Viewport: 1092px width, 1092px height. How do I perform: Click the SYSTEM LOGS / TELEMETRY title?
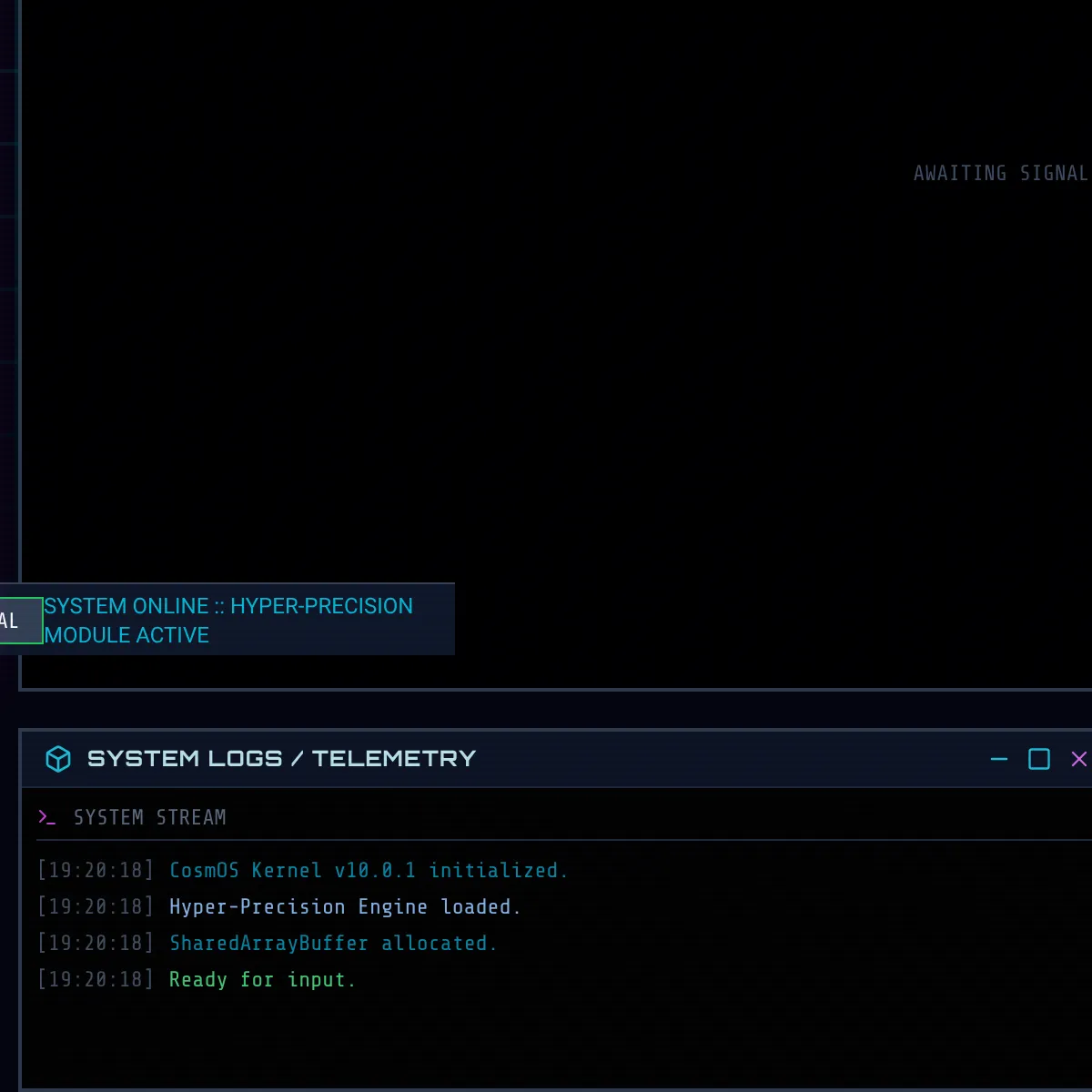(281, 759)
